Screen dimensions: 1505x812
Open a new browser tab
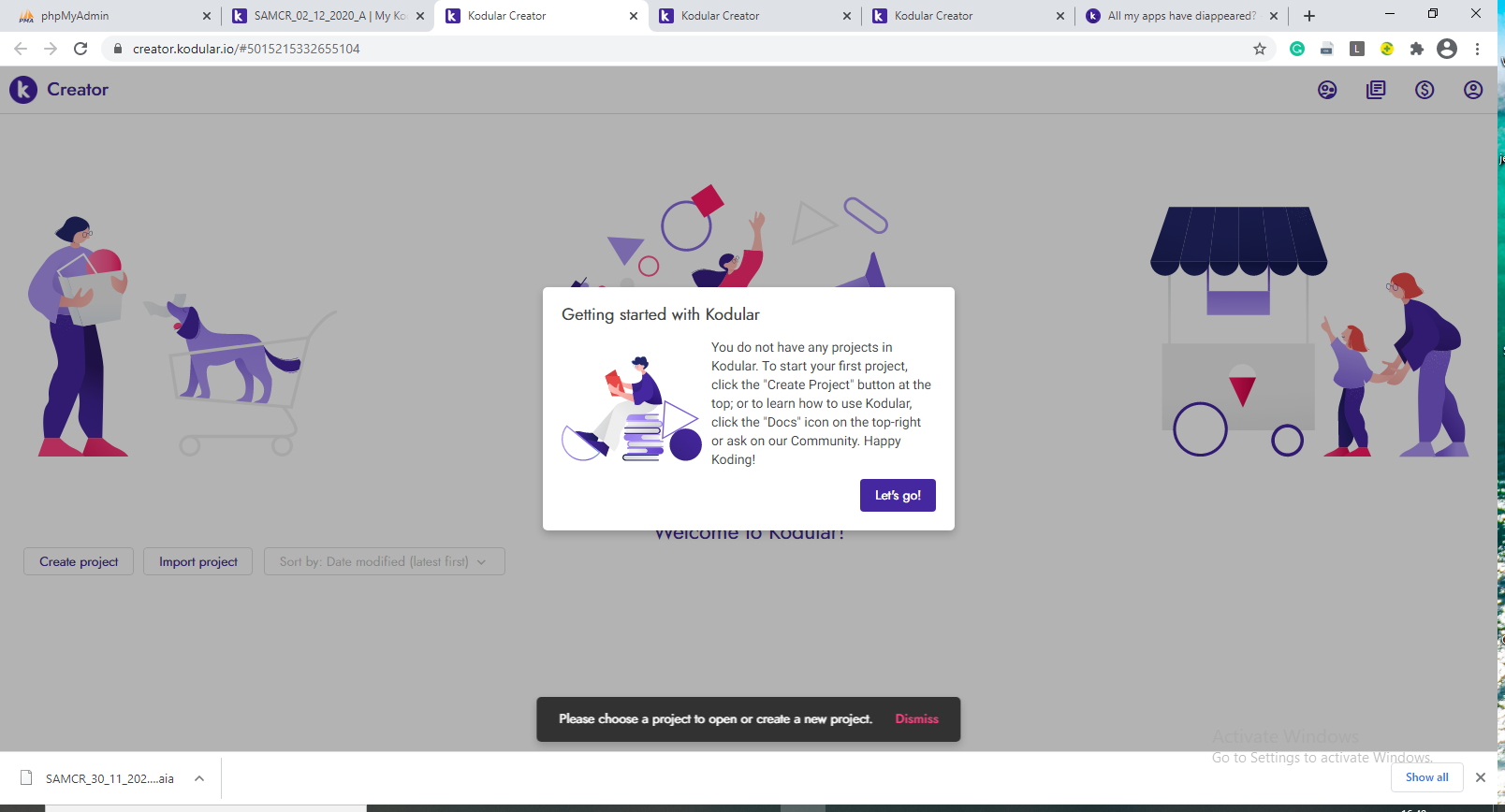pyautogui.click(x=1309, y=16)
